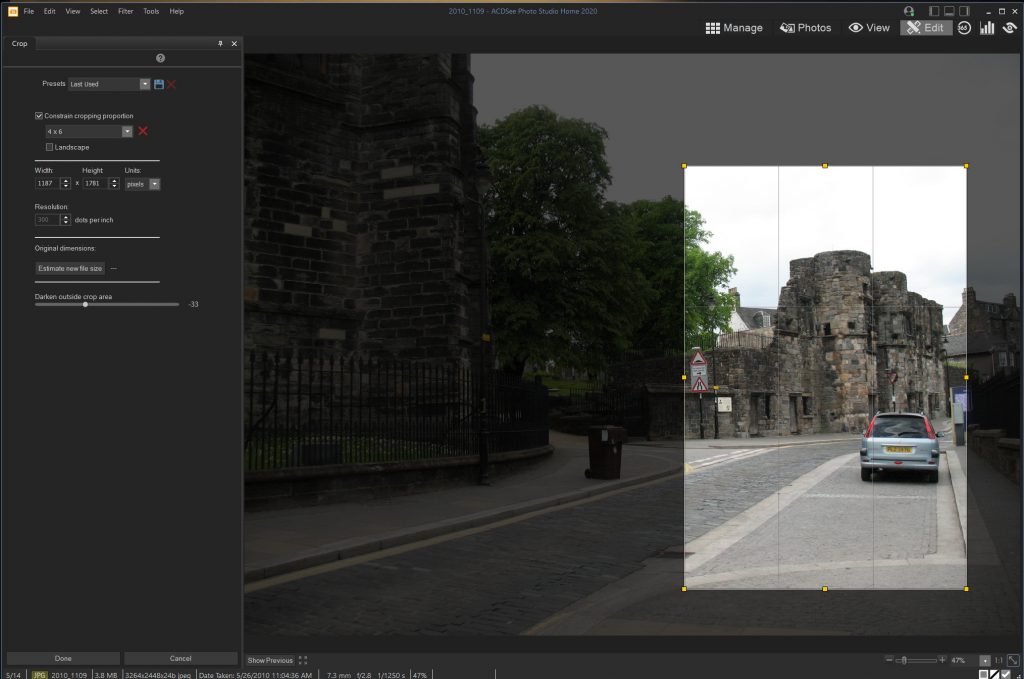Click Estimate new file size
This screenshot has height=679, width=1024.
point(70,268)
